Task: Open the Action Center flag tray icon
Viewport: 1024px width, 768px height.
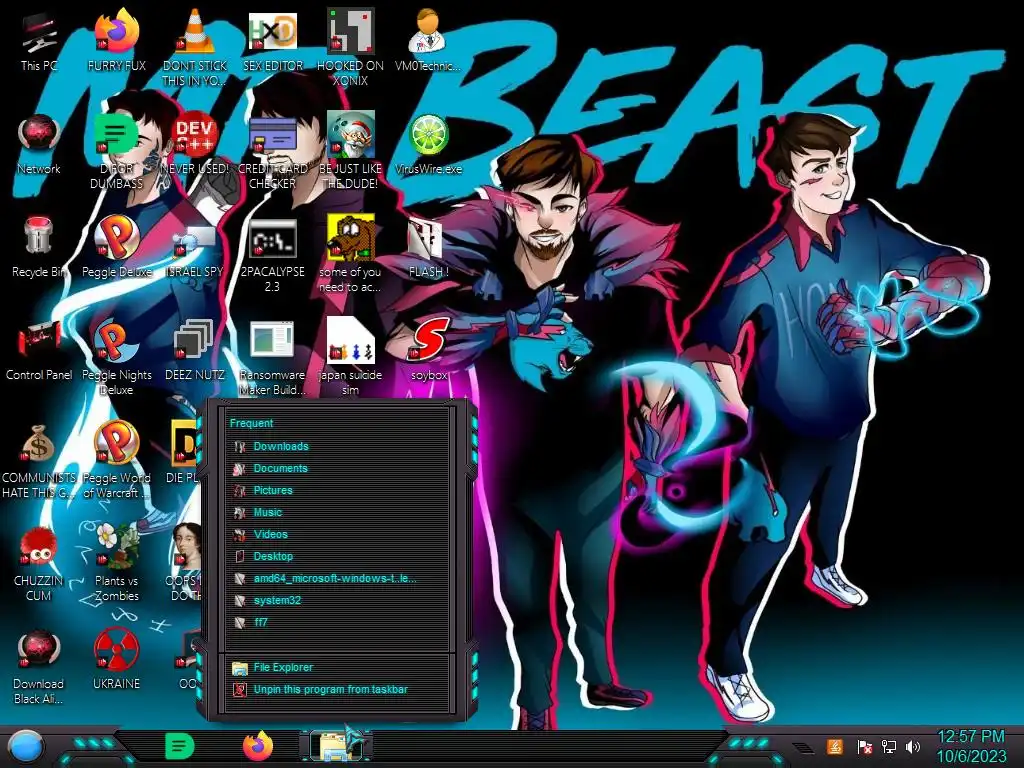Action: click(864, 746)
